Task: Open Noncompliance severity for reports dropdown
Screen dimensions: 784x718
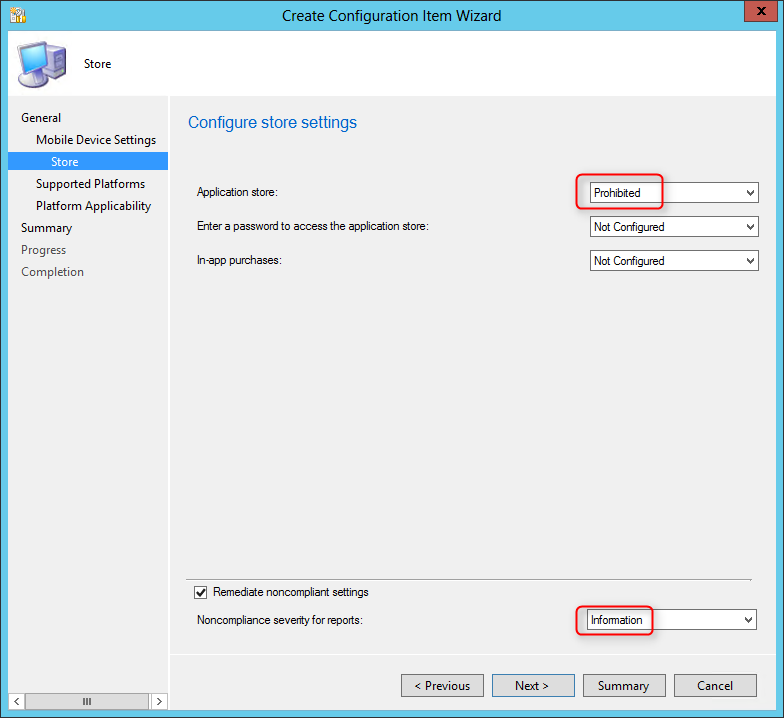Action: [672, 620]
